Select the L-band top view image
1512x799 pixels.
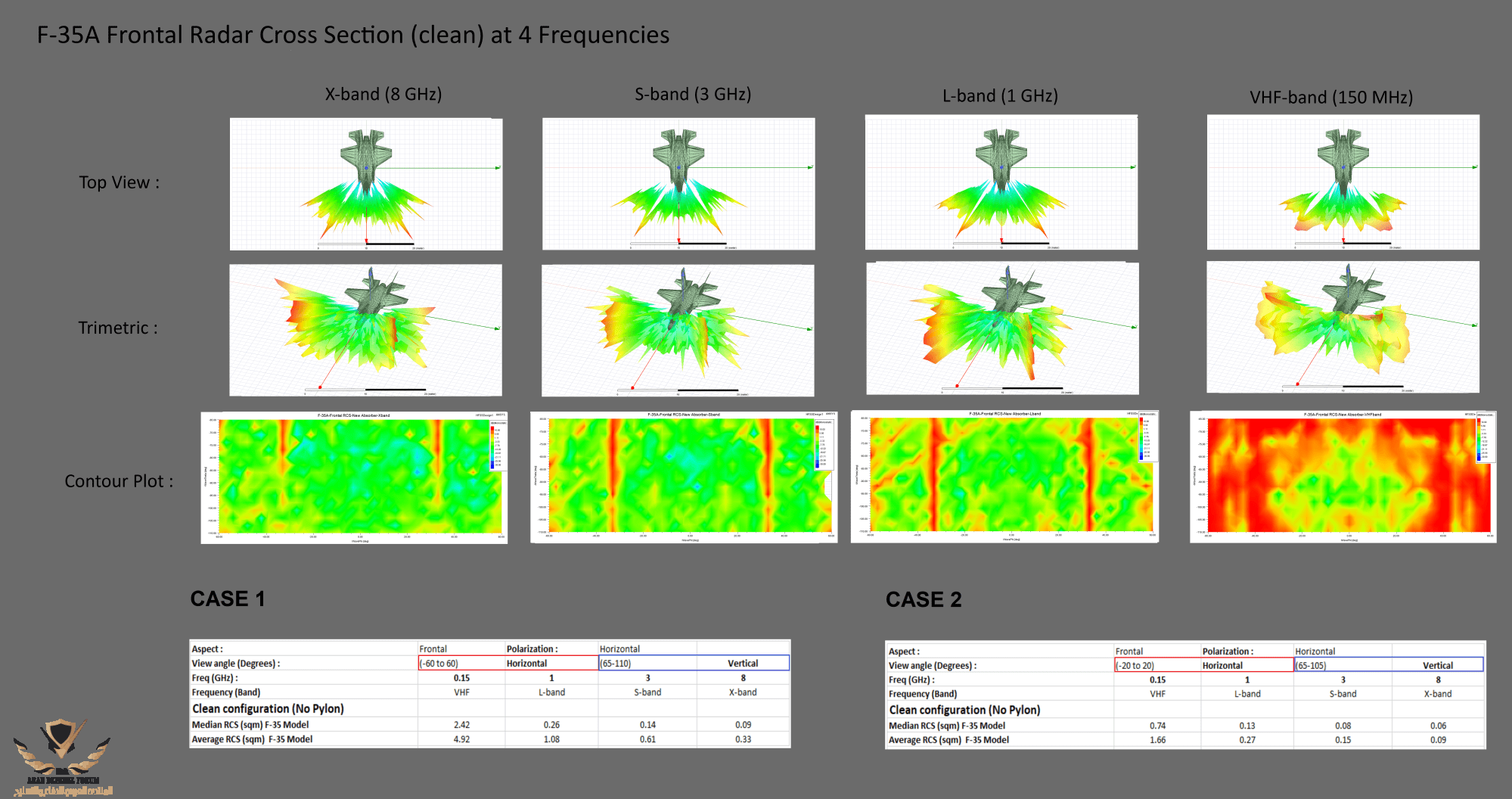click(1001, 182)
